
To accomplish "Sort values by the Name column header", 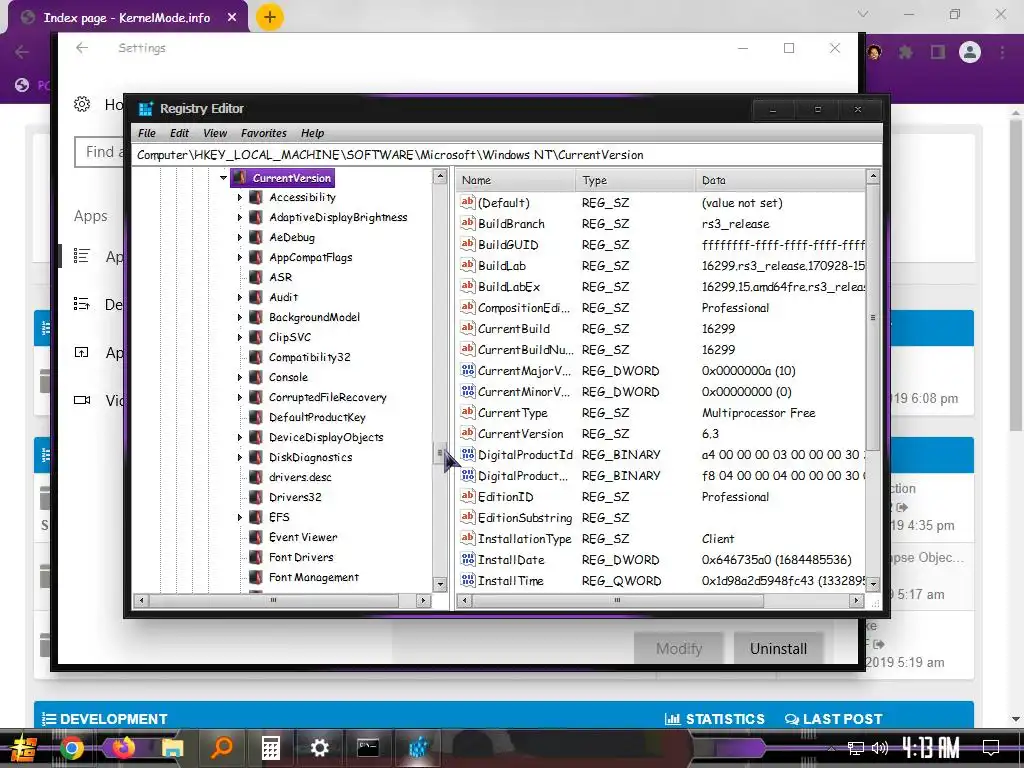I will [515, 180].
